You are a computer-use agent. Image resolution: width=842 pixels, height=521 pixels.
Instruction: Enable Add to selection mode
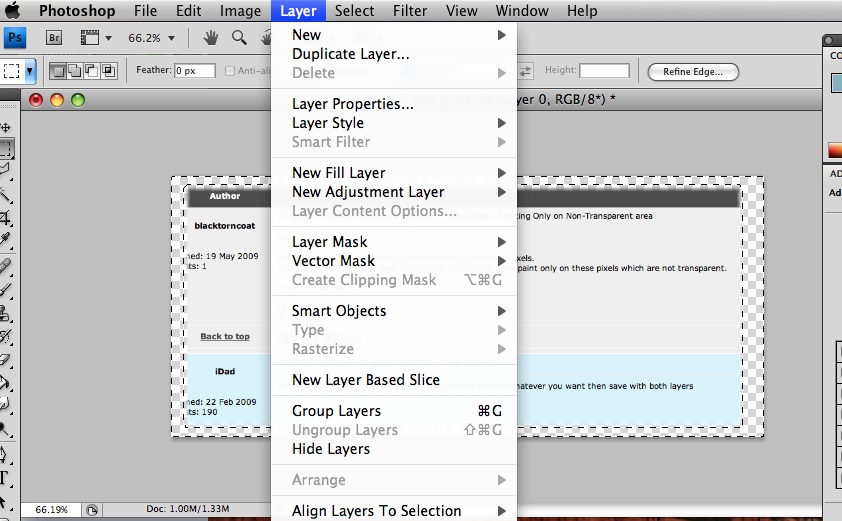[x=75, y=71]
